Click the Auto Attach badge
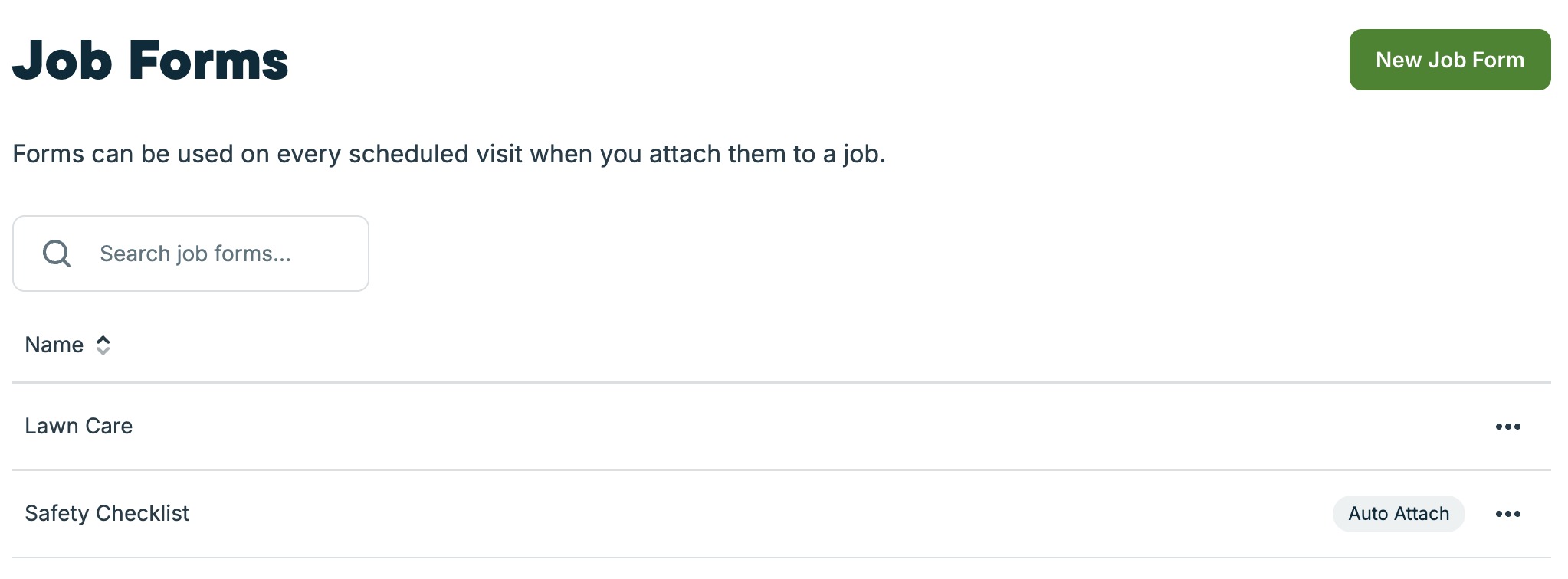Image resolution: width=1568 pixels, height=579 pixels. click(x=1398, y=514)
